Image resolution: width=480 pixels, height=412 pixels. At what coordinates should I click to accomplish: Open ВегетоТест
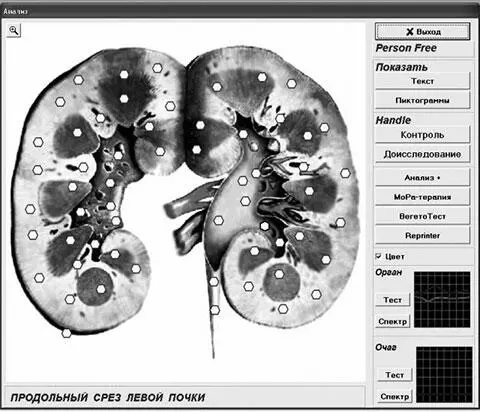(423, 216)
